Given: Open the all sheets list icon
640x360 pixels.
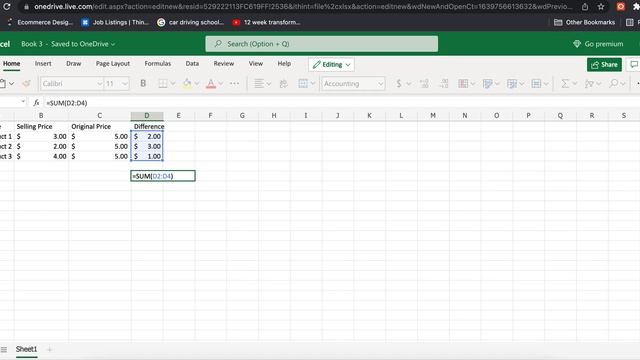Looking at the screenshot, I should coord(4,349).
